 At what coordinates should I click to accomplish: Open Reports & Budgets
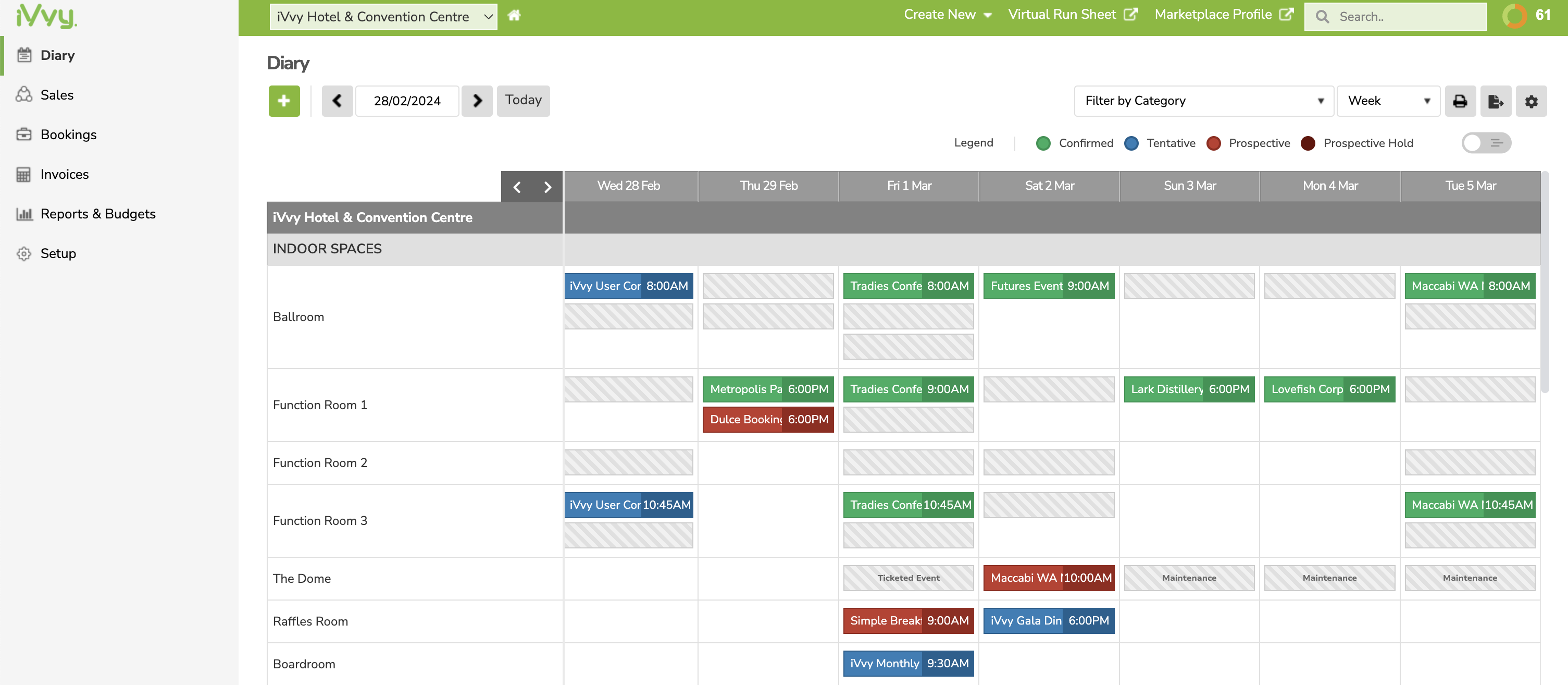97,214
